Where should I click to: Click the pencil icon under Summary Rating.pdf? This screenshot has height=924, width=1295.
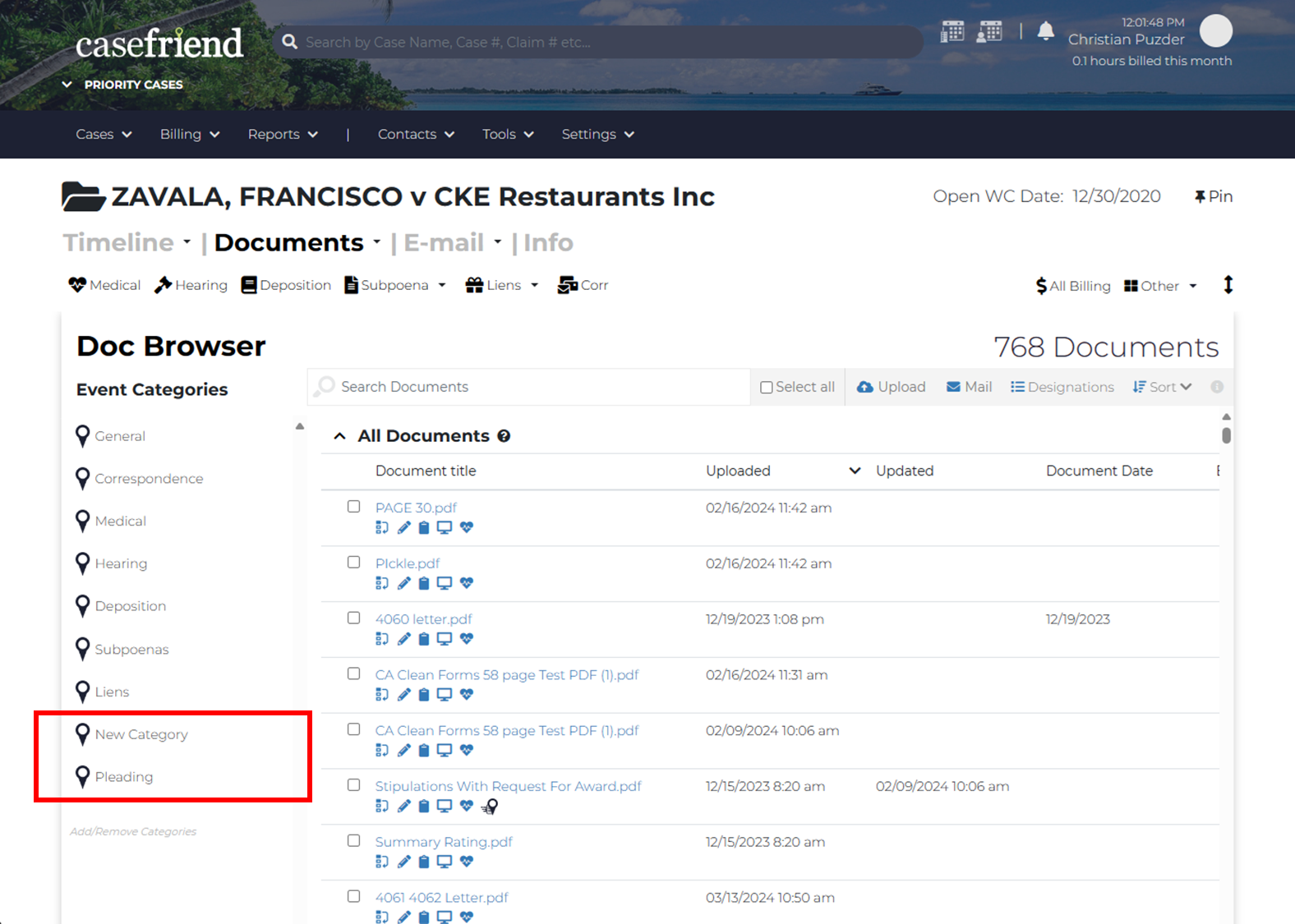point(403,862)
